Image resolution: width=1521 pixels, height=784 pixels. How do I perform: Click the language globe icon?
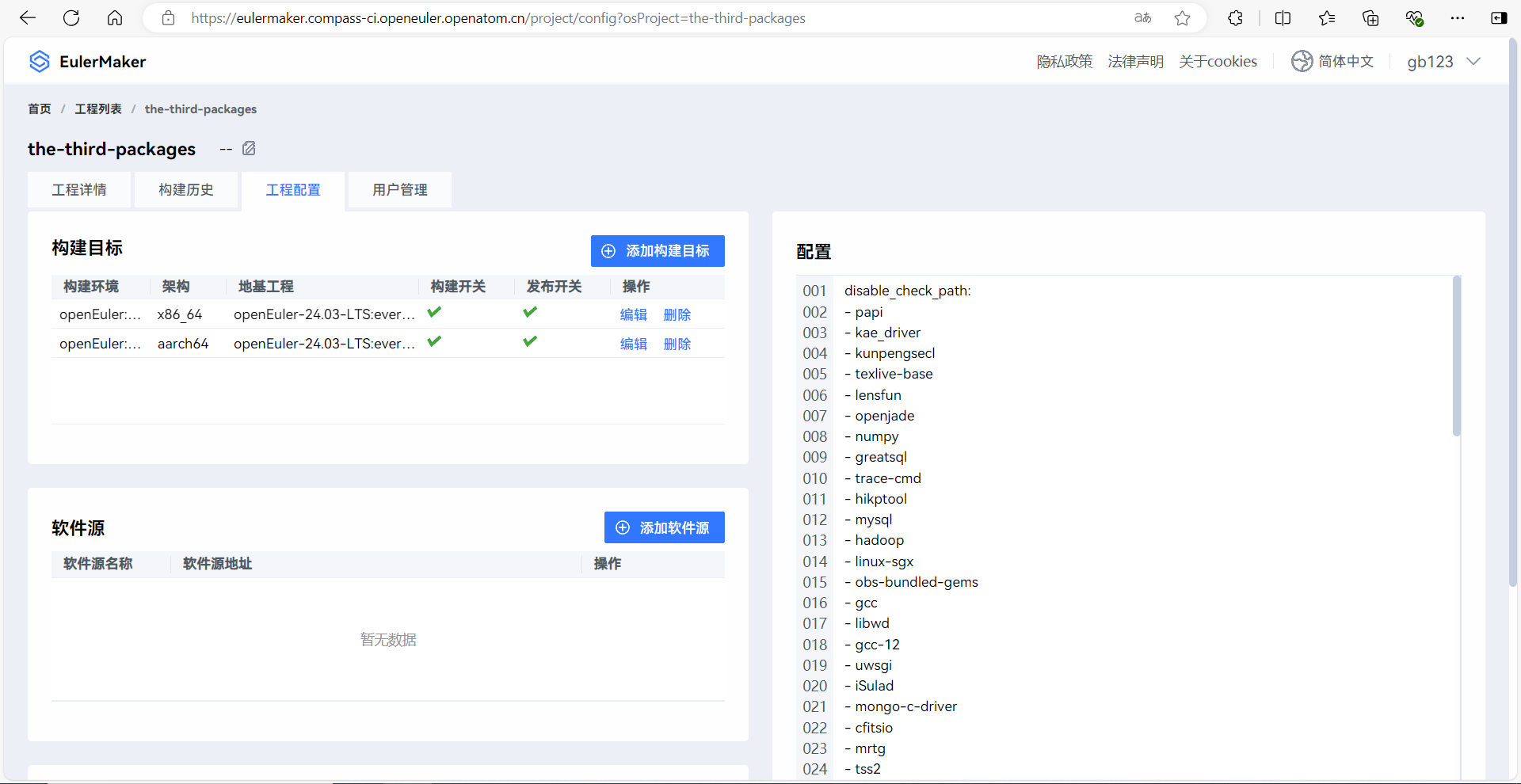point(1302,61)
